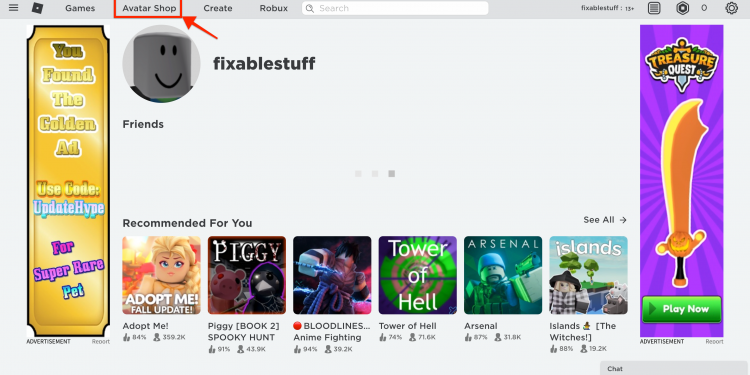Click the Roblox logo icon
The image size is (750, 375).
[37, 8]
